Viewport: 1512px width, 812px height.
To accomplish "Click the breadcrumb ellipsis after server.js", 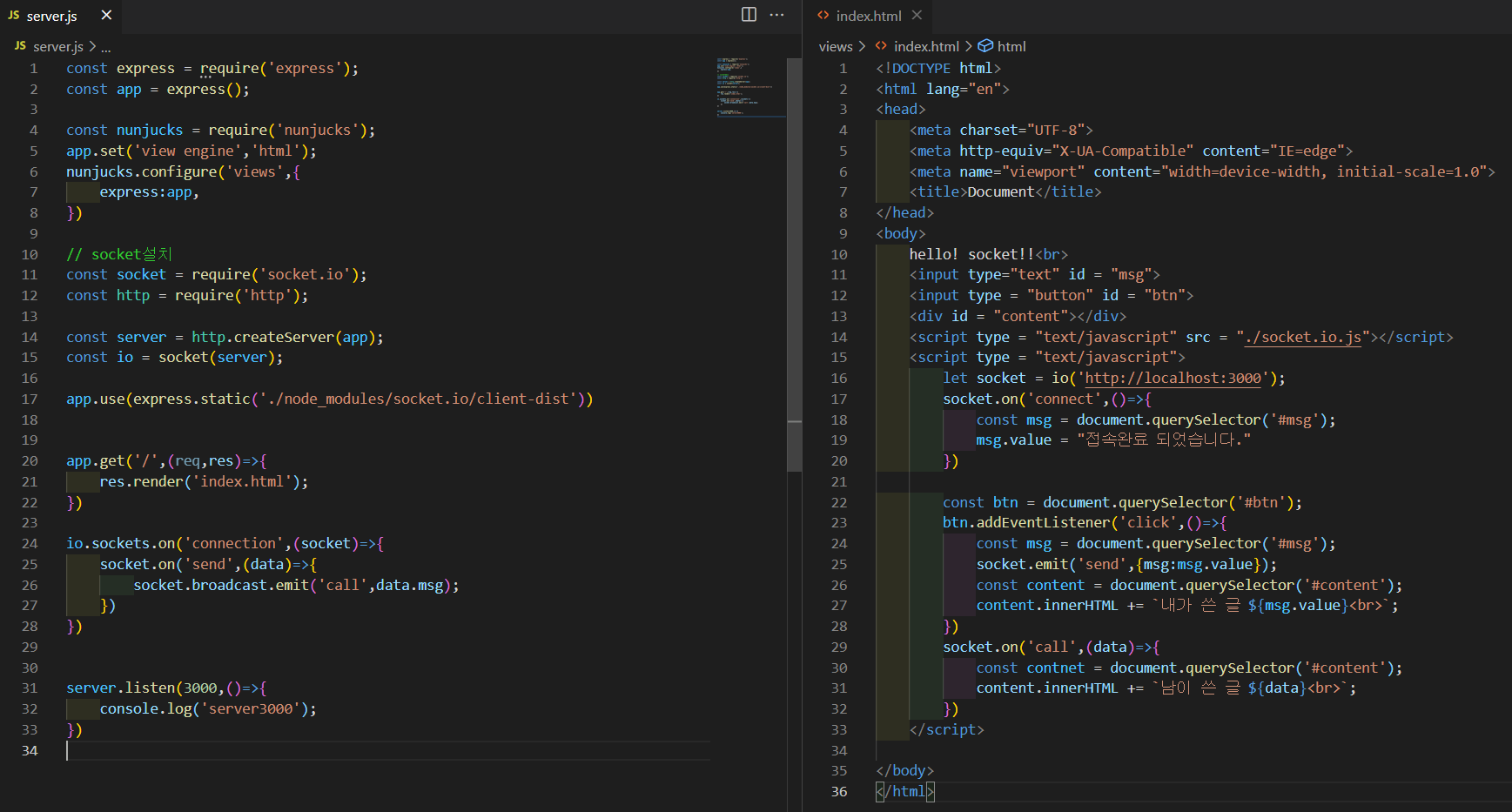I will click(105, 47).
